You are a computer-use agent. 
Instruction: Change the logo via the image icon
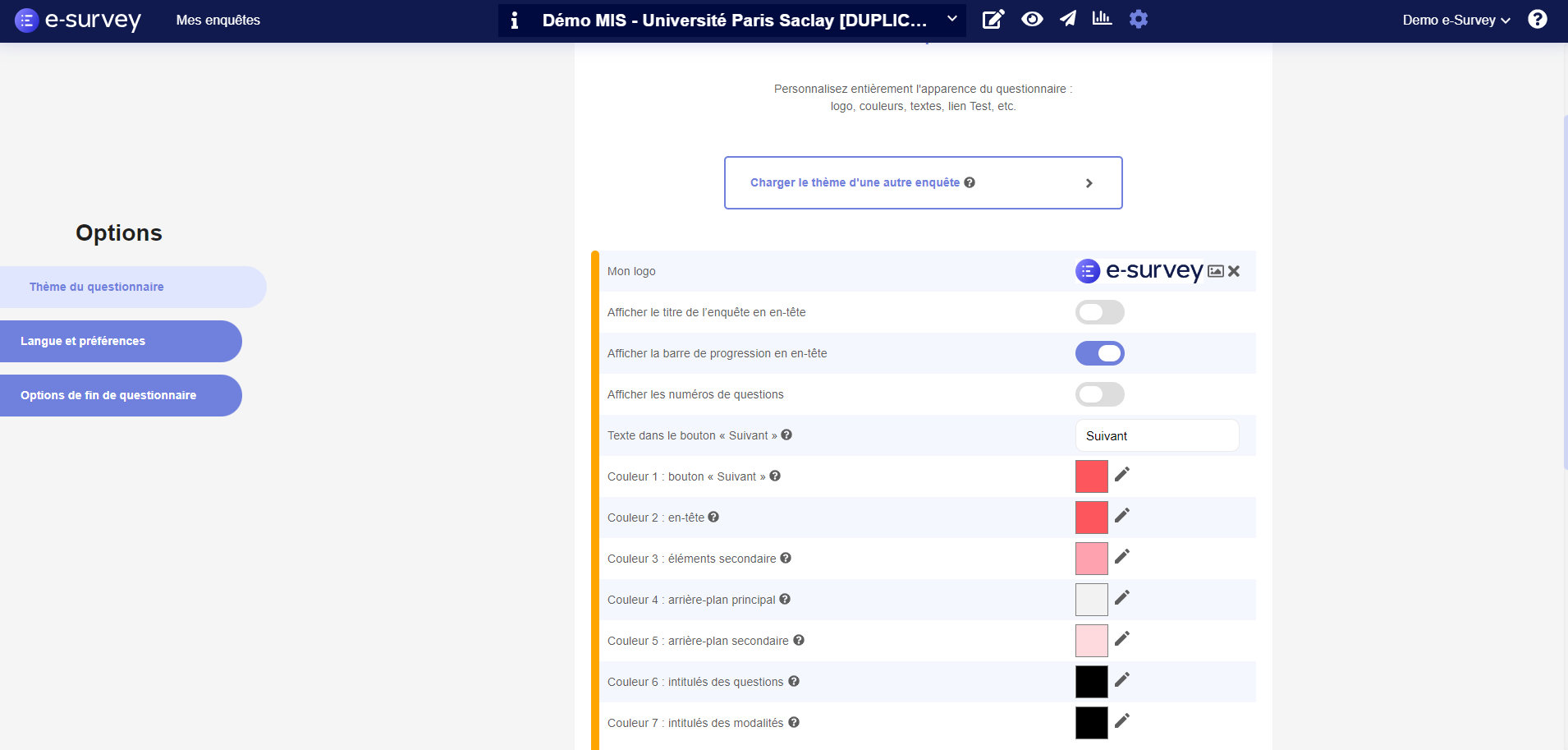coord(1215,271)
